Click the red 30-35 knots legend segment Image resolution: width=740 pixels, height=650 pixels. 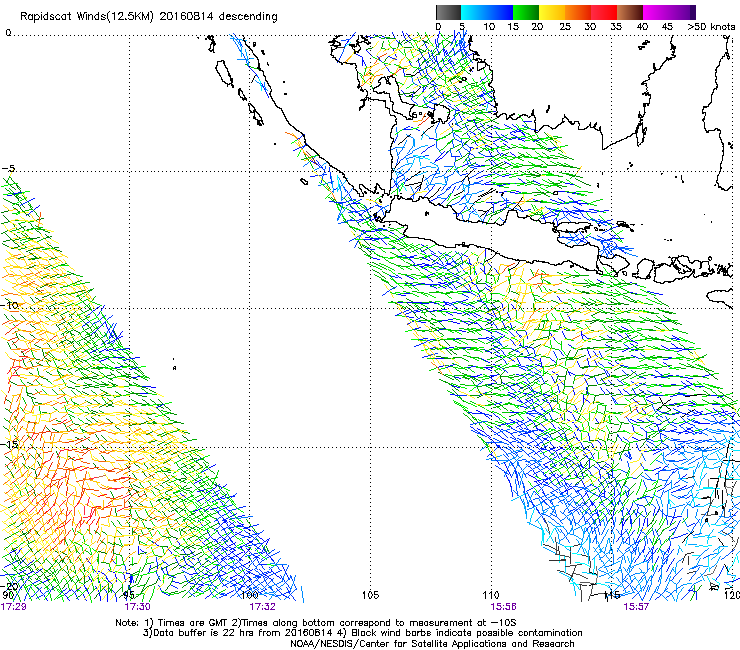(x=604, y=12)
